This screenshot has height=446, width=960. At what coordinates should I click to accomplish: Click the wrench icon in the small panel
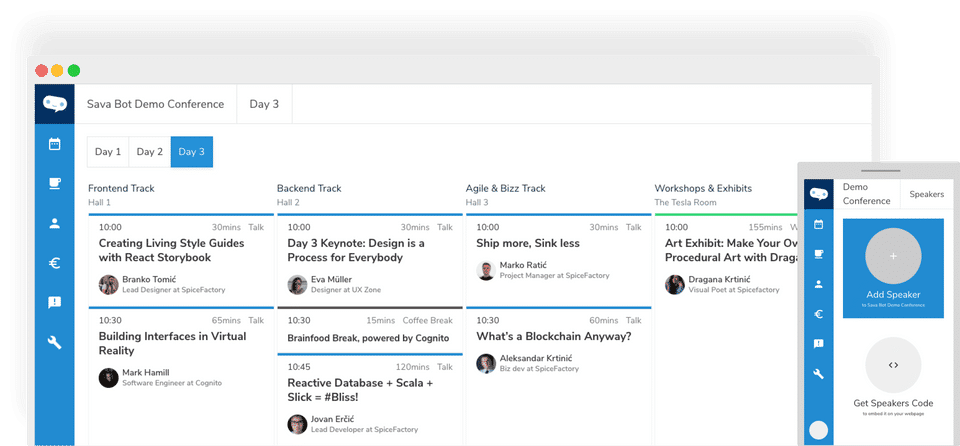point(818,374)
